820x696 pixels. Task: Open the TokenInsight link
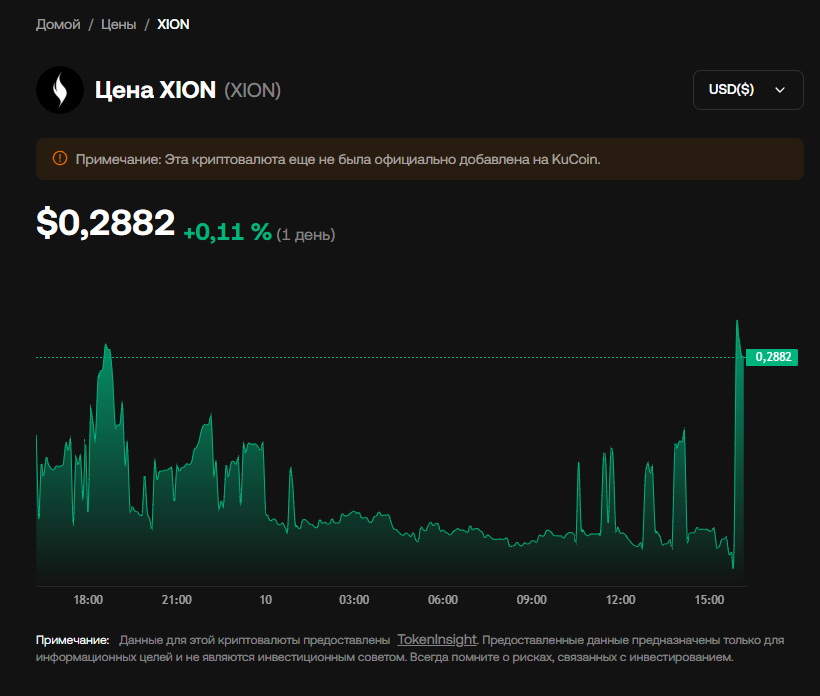[437, 640]
